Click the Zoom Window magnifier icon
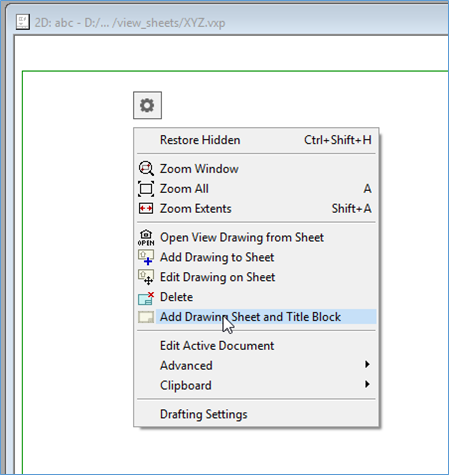Viewport: 449px width, 475px height. tap(146, 169)
